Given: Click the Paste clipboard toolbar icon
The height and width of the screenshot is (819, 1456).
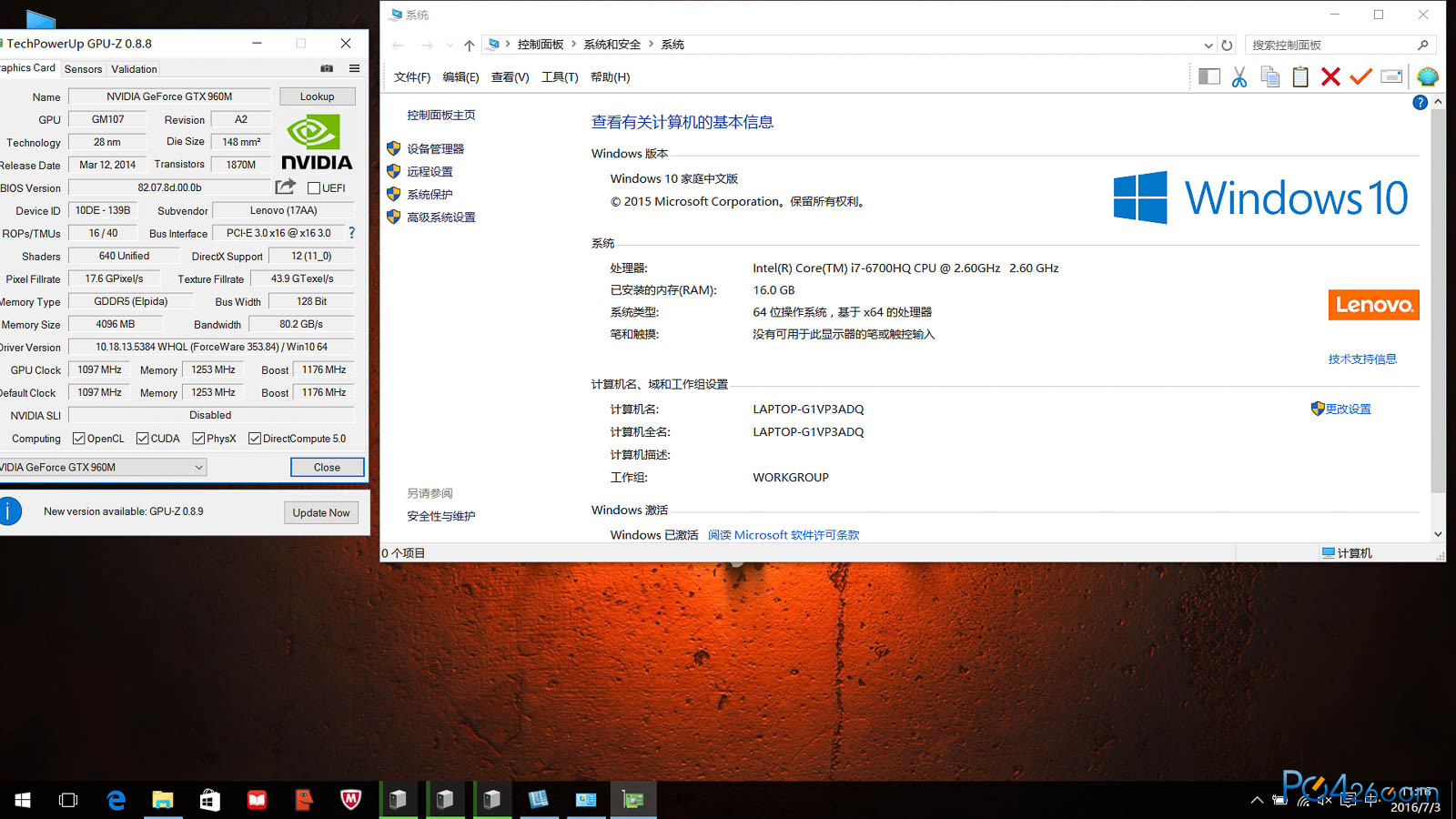Looking at the screenshot, I should (1300, 77).
